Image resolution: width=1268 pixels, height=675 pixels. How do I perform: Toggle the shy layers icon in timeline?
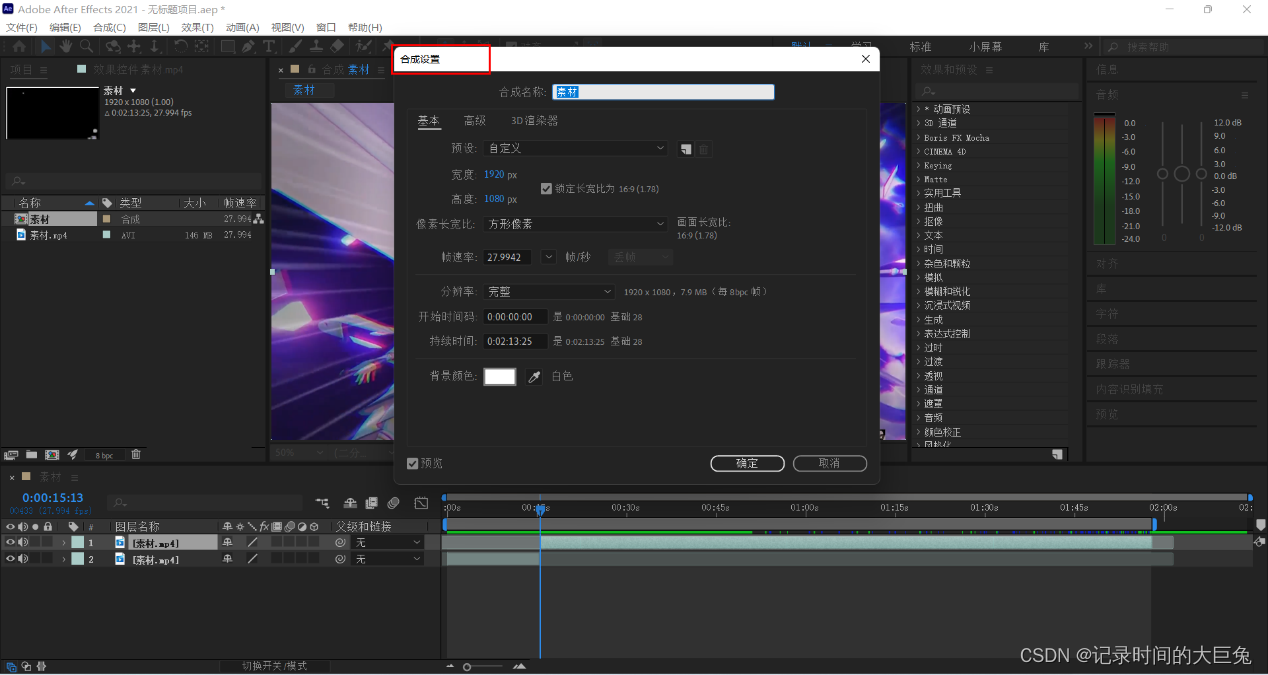[350, 503]
